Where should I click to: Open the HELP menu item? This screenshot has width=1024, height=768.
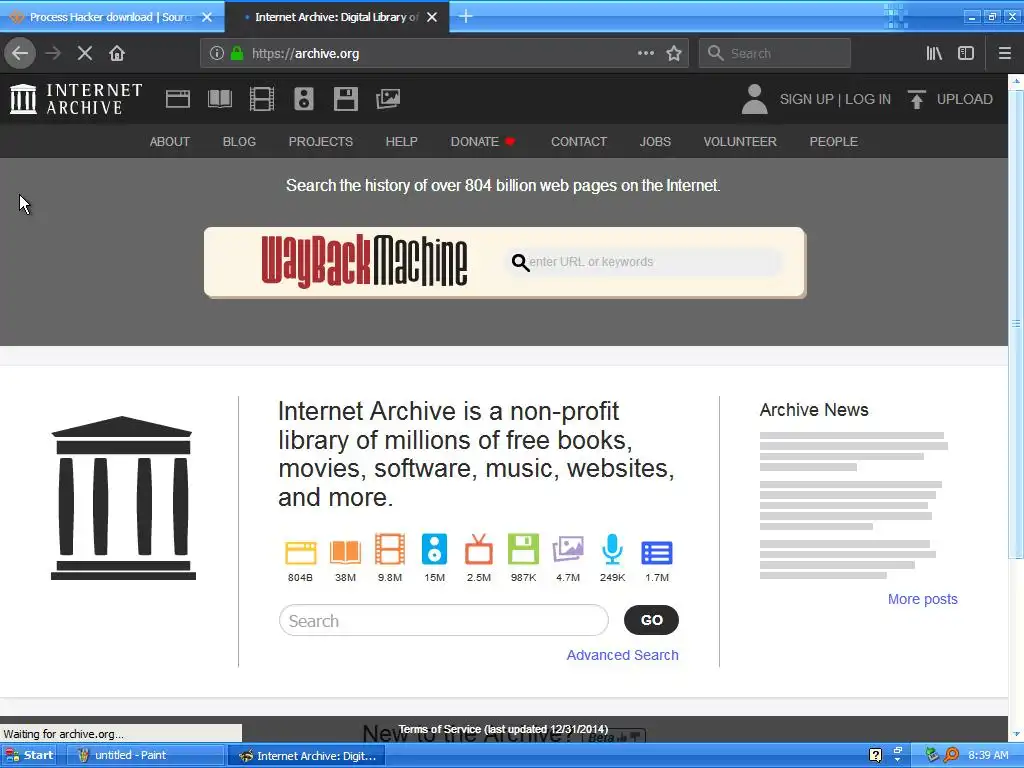pos(401,141)
